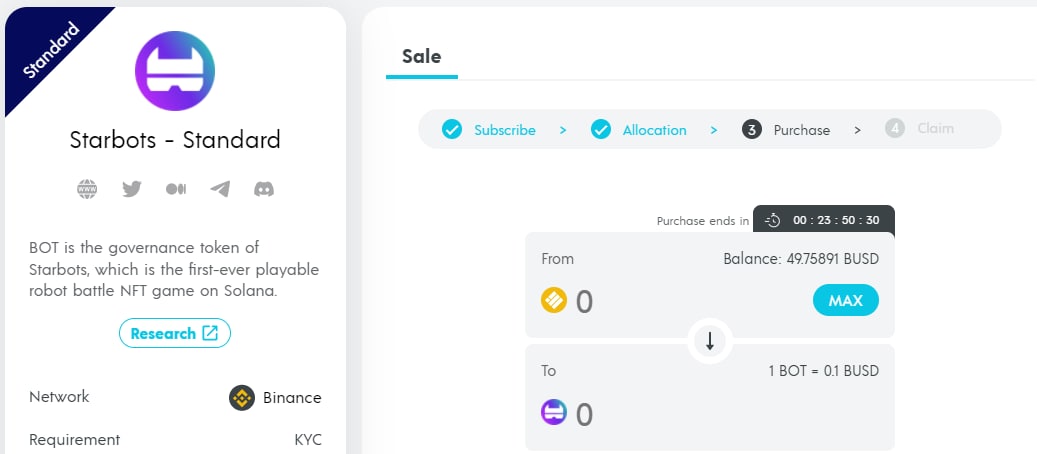Viewport: 1037px width, 454px height.
Task: Click the Starbots project logo
Action: point(175,70)
